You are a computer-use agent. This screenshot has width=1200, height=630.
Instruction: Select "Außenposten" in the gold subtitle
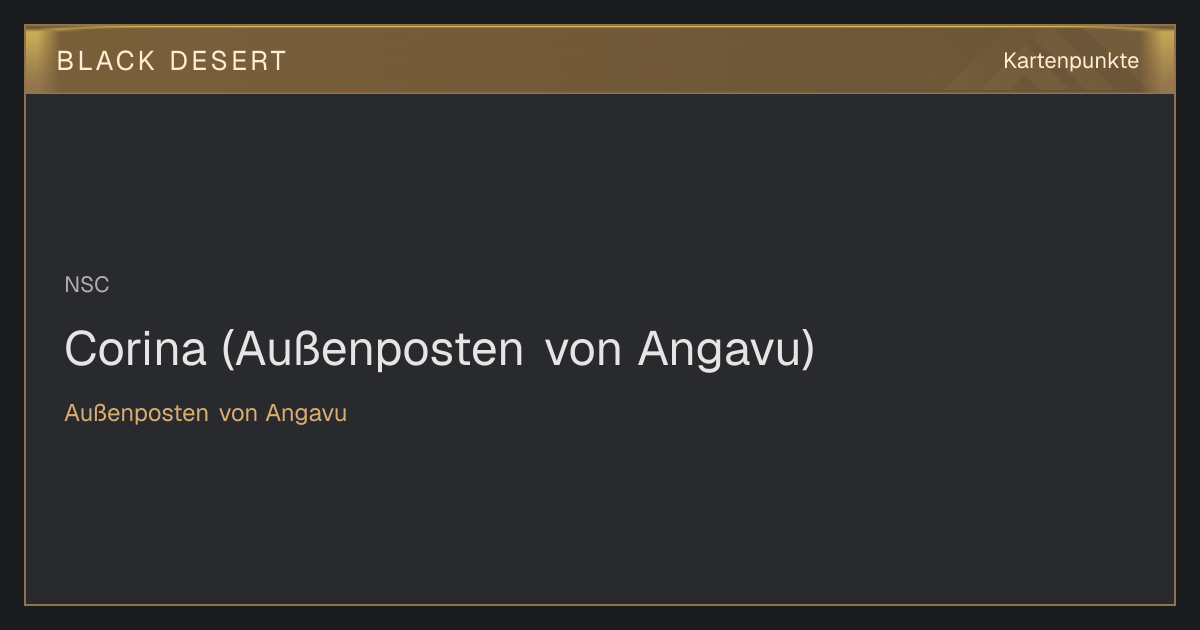tap(137, 413)
